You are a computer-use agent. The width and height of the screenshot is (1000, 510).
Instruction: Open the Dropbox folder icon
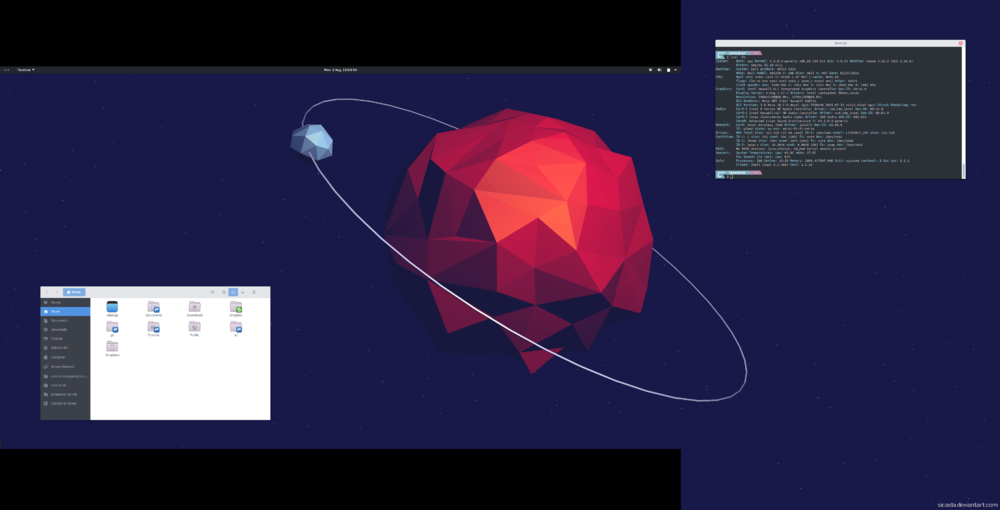point(236,307)
